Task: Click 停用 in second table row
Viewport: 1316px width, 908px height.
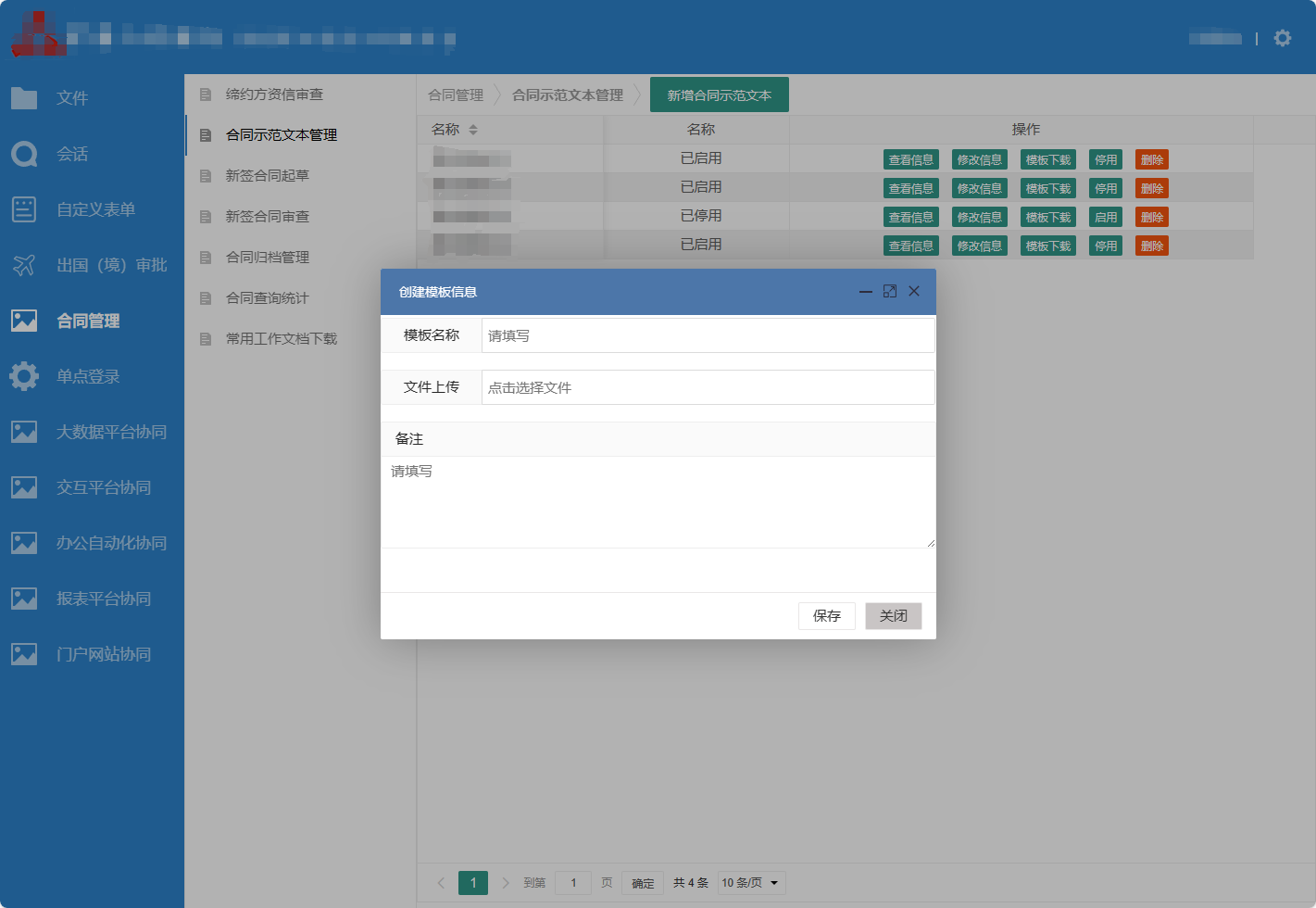Action: pyautogui.click(x=1106, y=189)
